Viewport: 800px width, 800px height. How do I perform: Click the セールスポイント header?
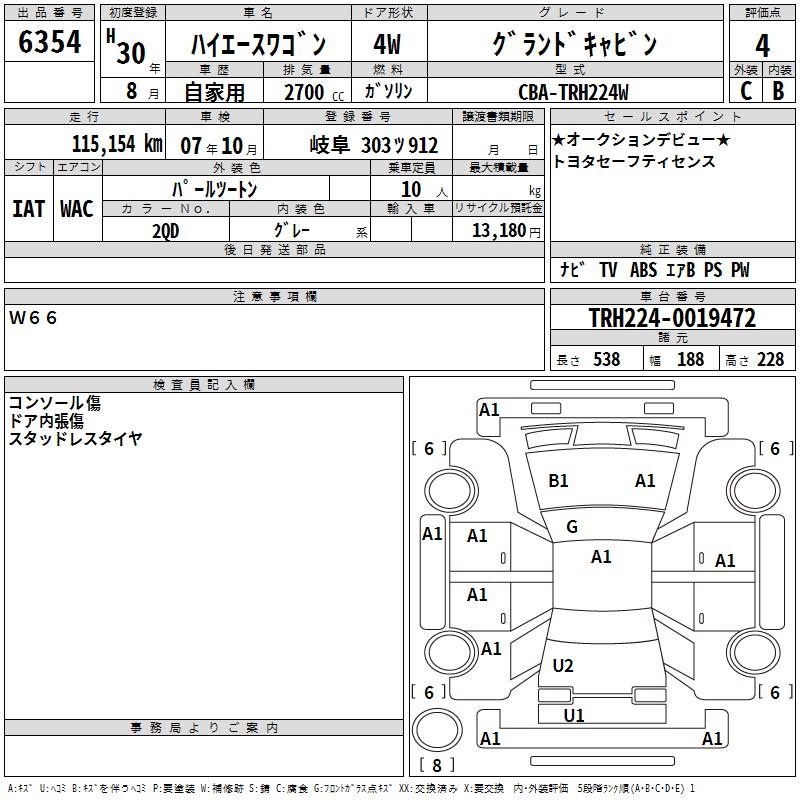pyautogui.click(x=672, y=116)
